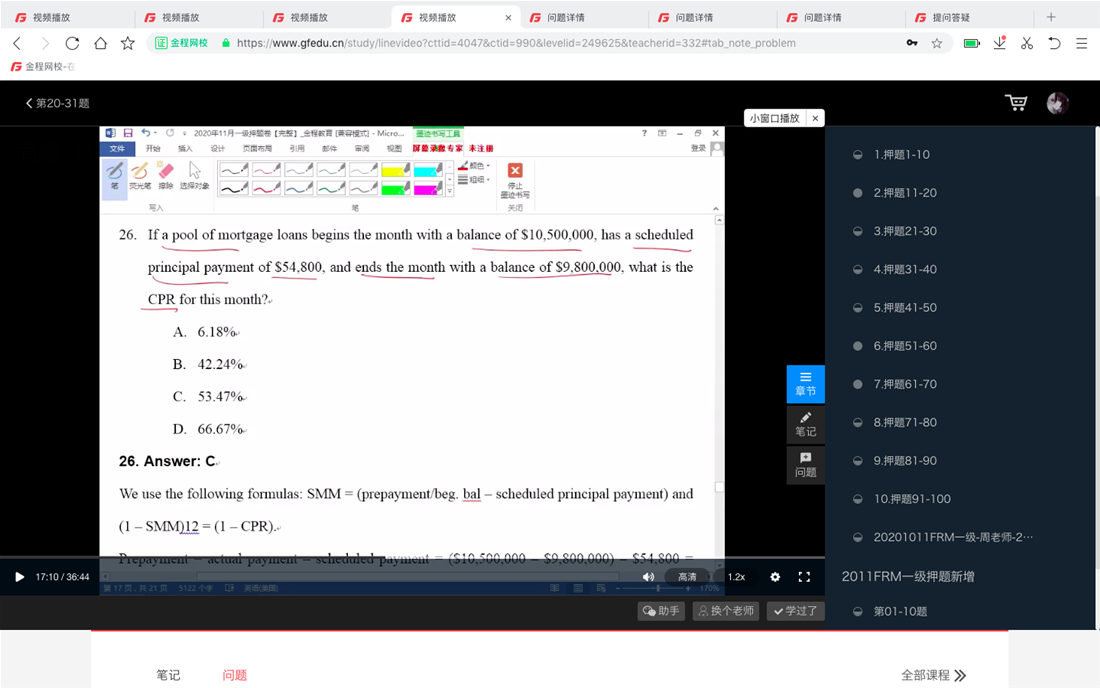1100x688 pixels.
Task: Open the 插入 insert ribbon tab
Action: [185, 149]
